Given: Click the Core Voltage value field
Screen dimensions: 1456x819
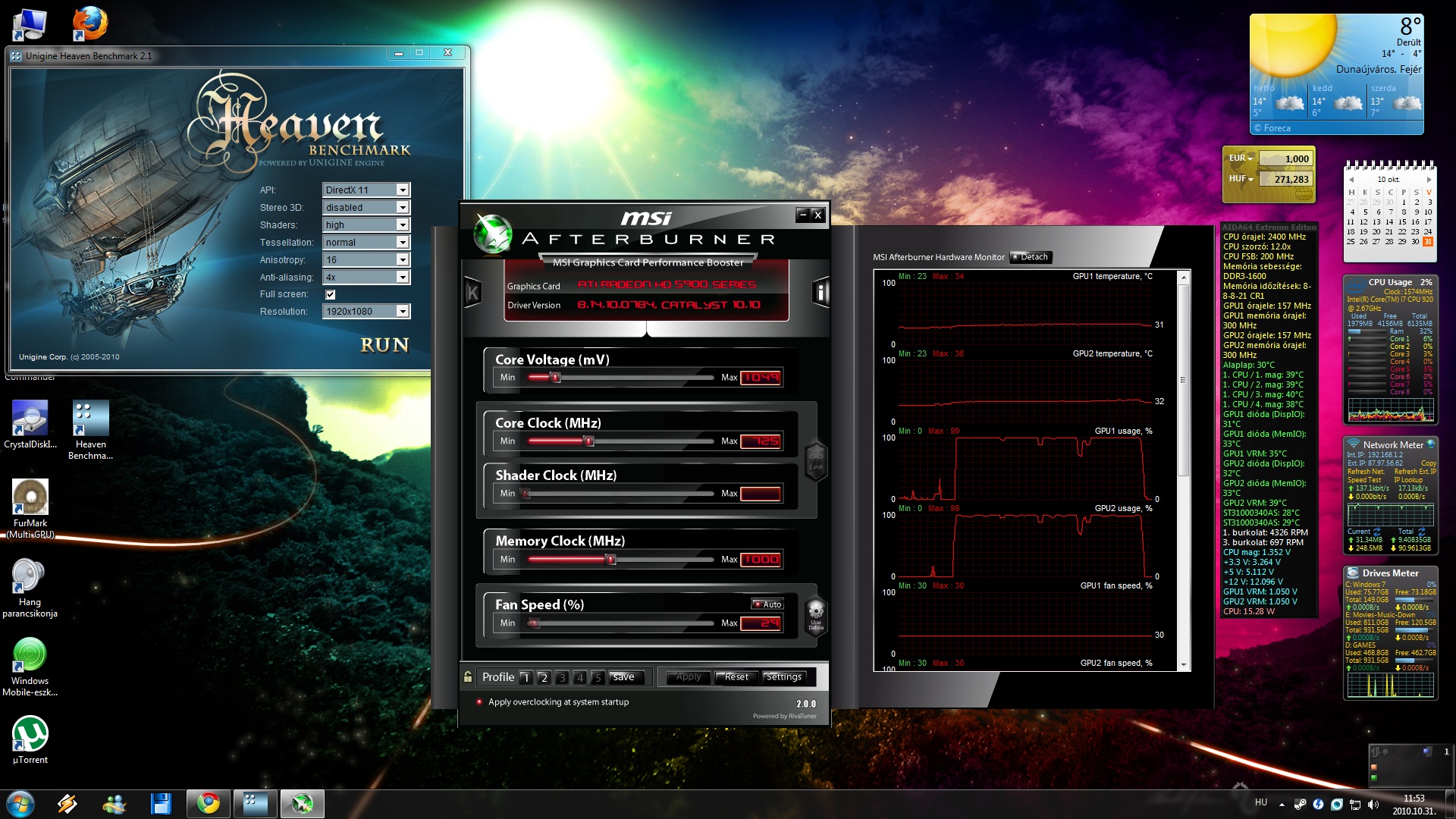Looking at the screenshot, I should [x=761, y=378].
